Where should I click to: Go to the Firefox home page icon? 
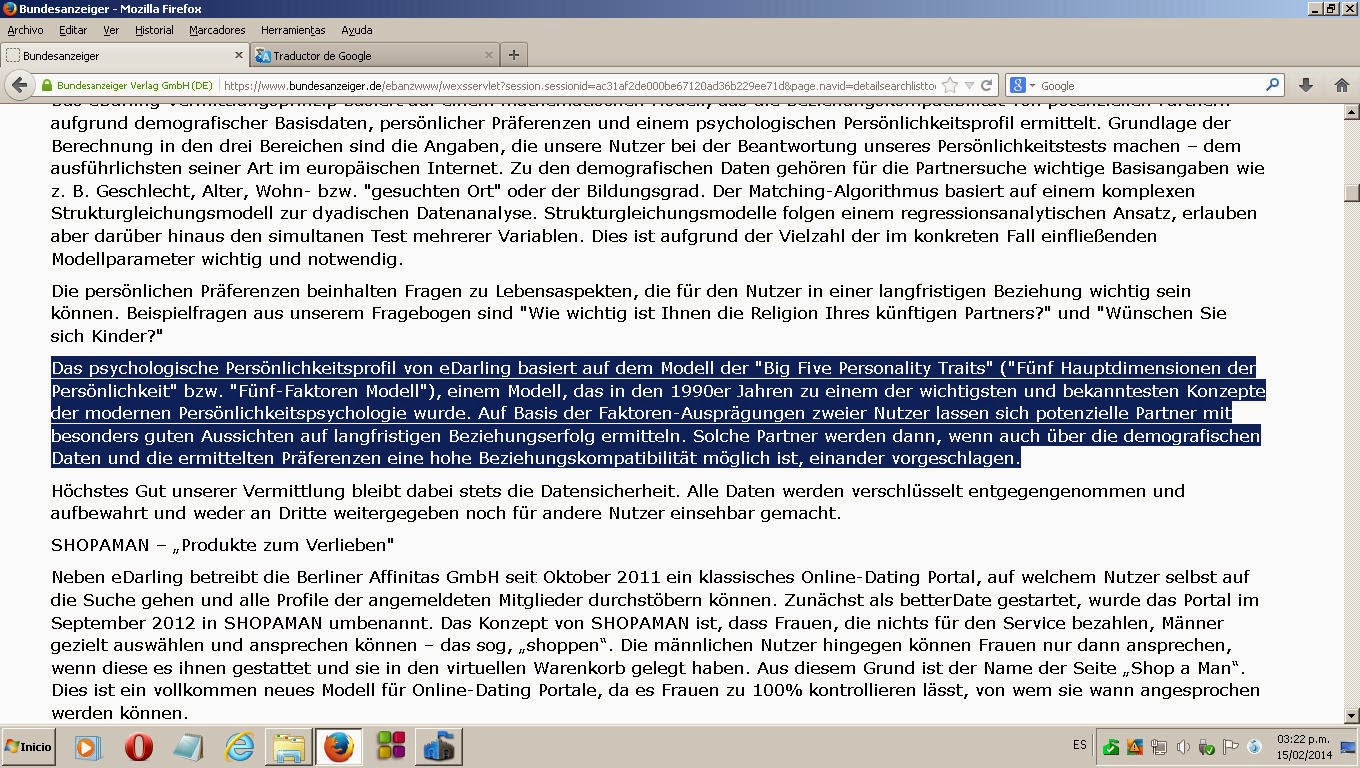click(x=1341, y=85)
